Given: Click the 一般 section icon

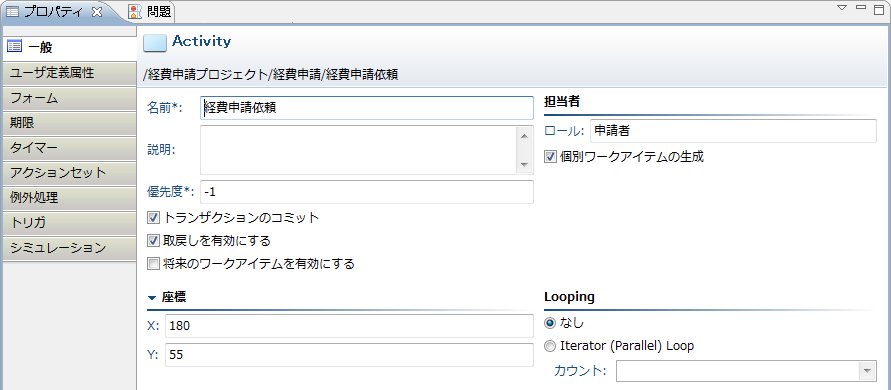Looking at the screenshot, I should pos(14,47).
